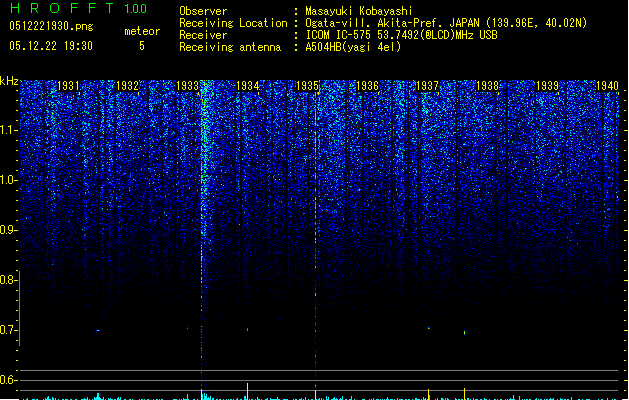
Task: Click the 0.9 frequency axis label
Action: [9, 230]
